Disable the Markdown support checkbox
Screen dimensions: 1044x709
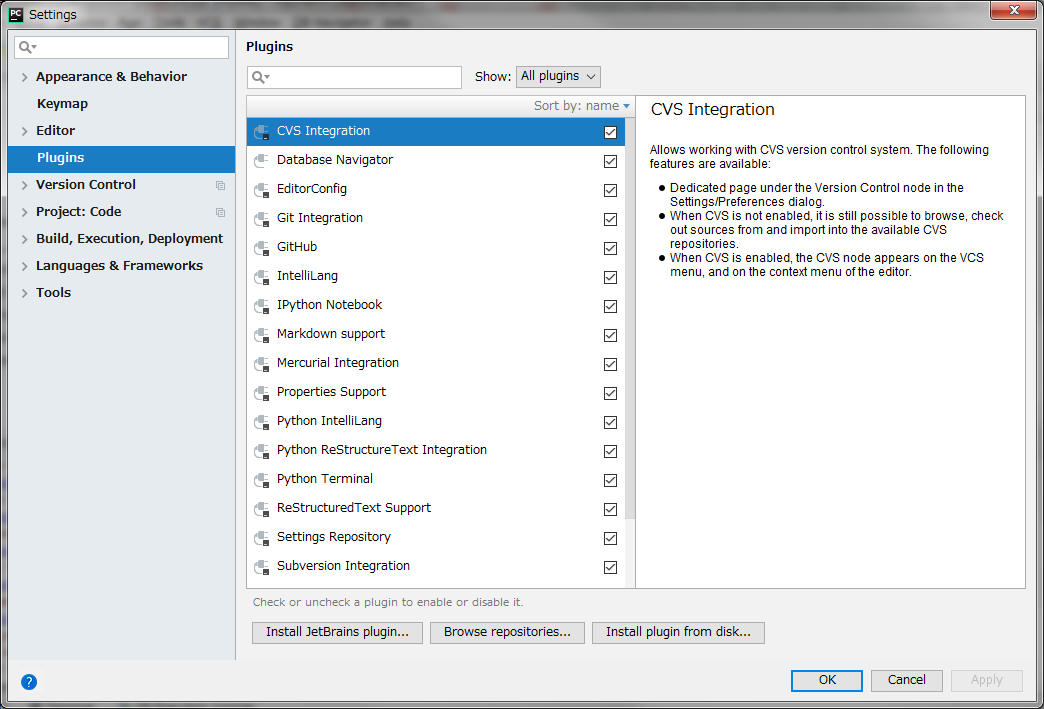pyautogui.click(x=610, y=335)
